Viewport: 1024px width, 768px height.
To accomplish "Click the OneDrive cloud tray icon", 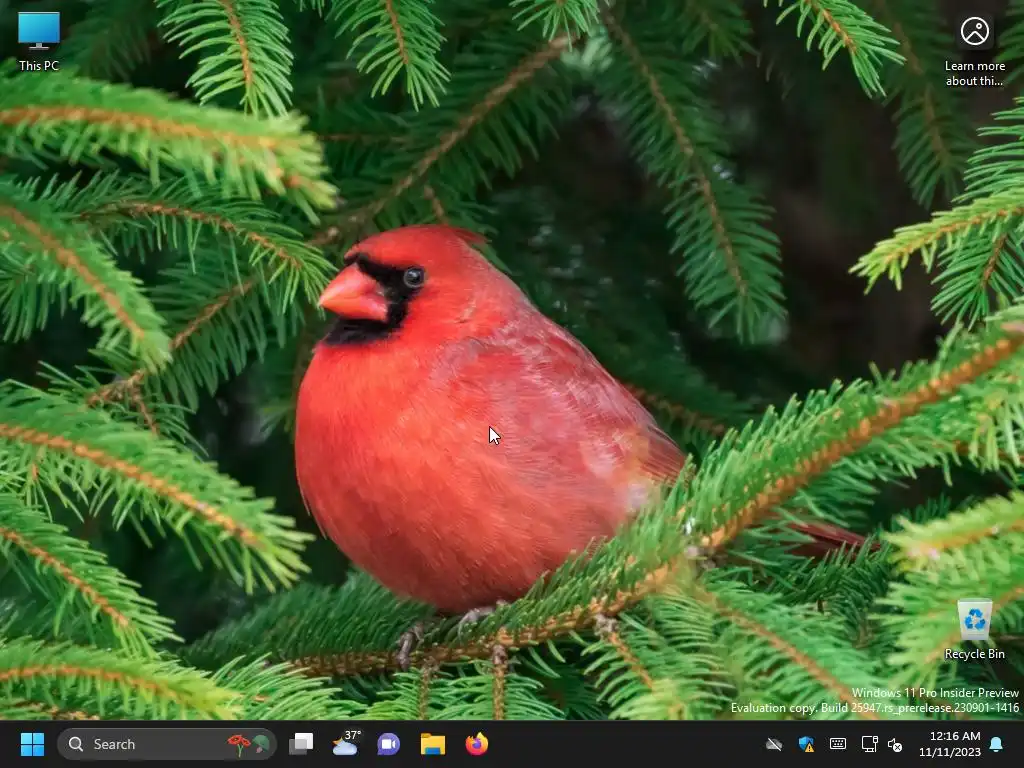I will point(774,744).
